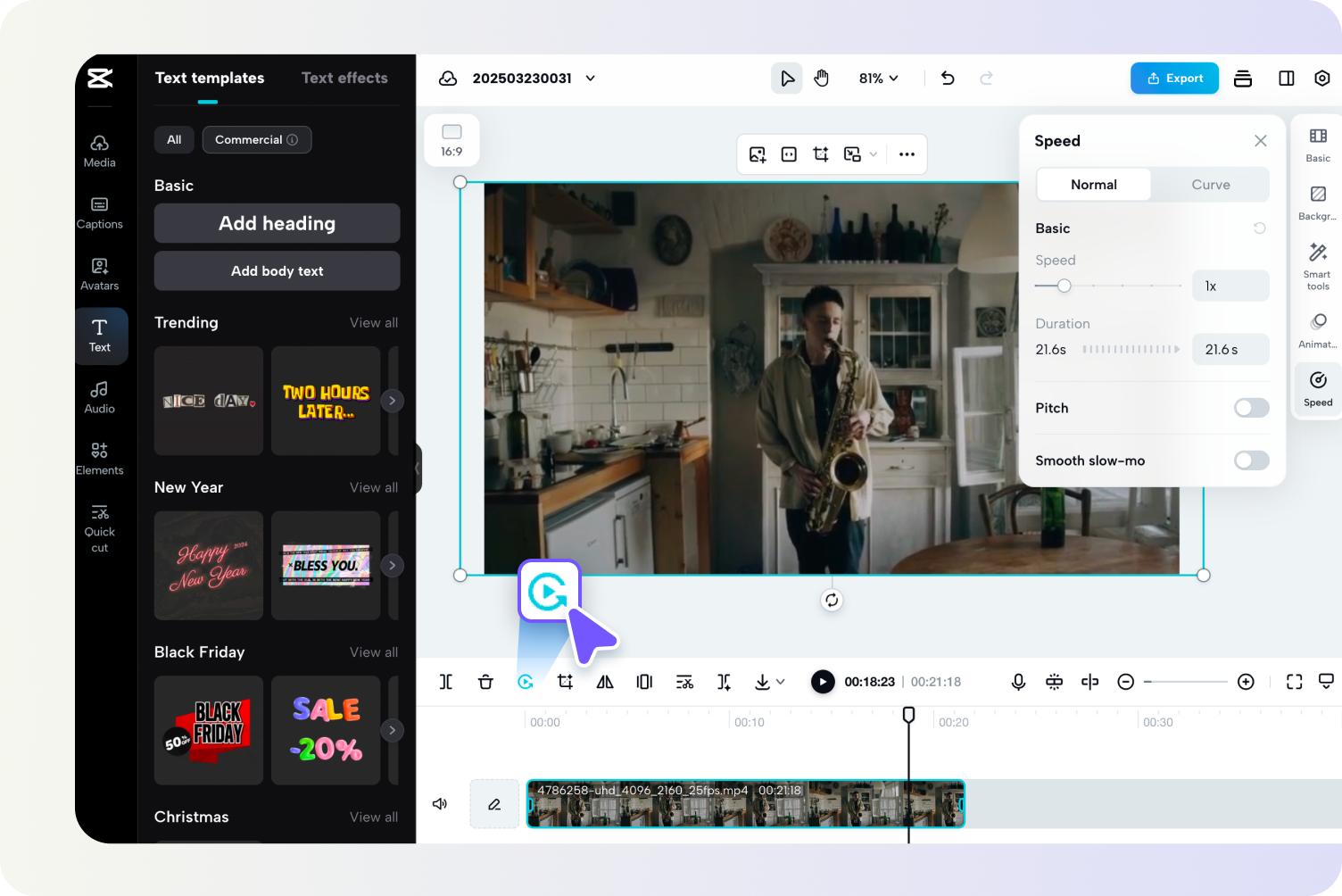Play the video preview
The image size is (1342, 896).
(823, 682)
